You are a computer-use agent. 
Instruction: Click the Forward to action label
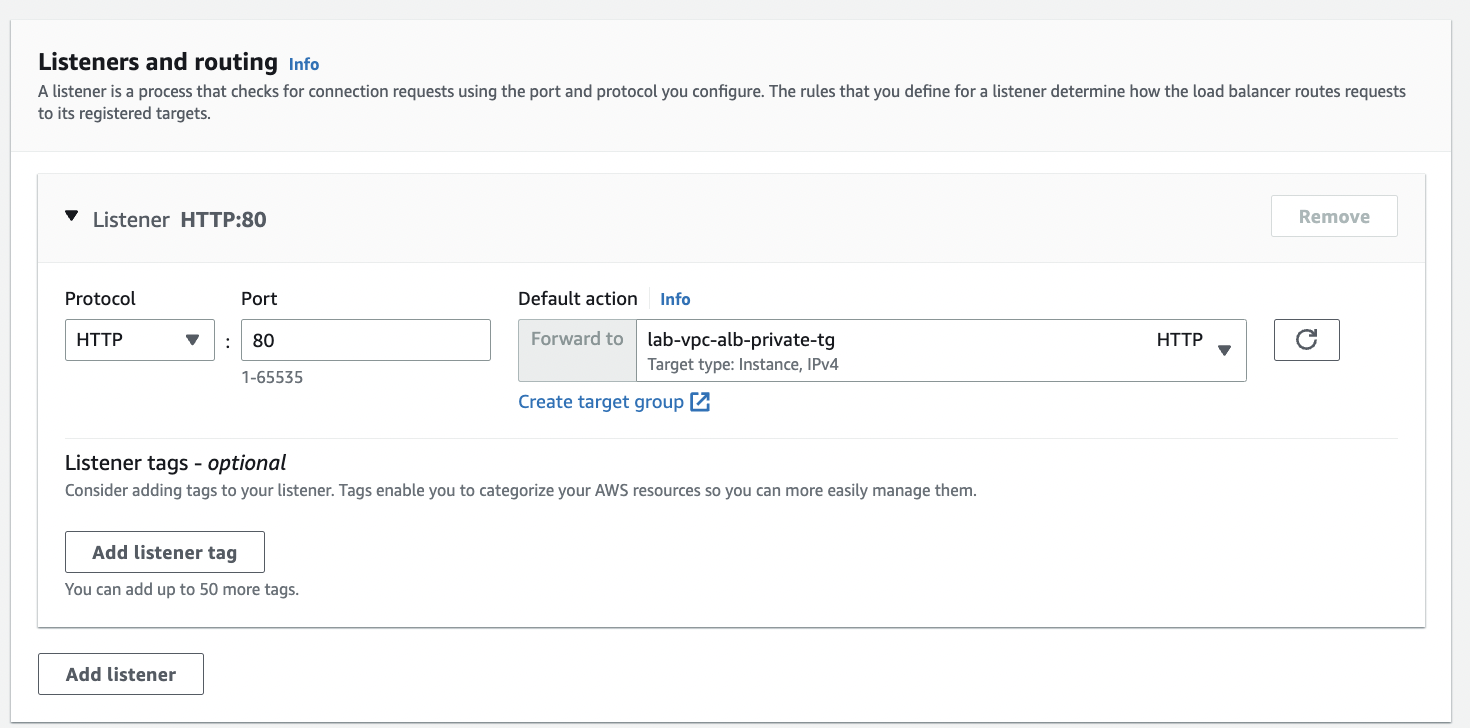click(577, 339)
